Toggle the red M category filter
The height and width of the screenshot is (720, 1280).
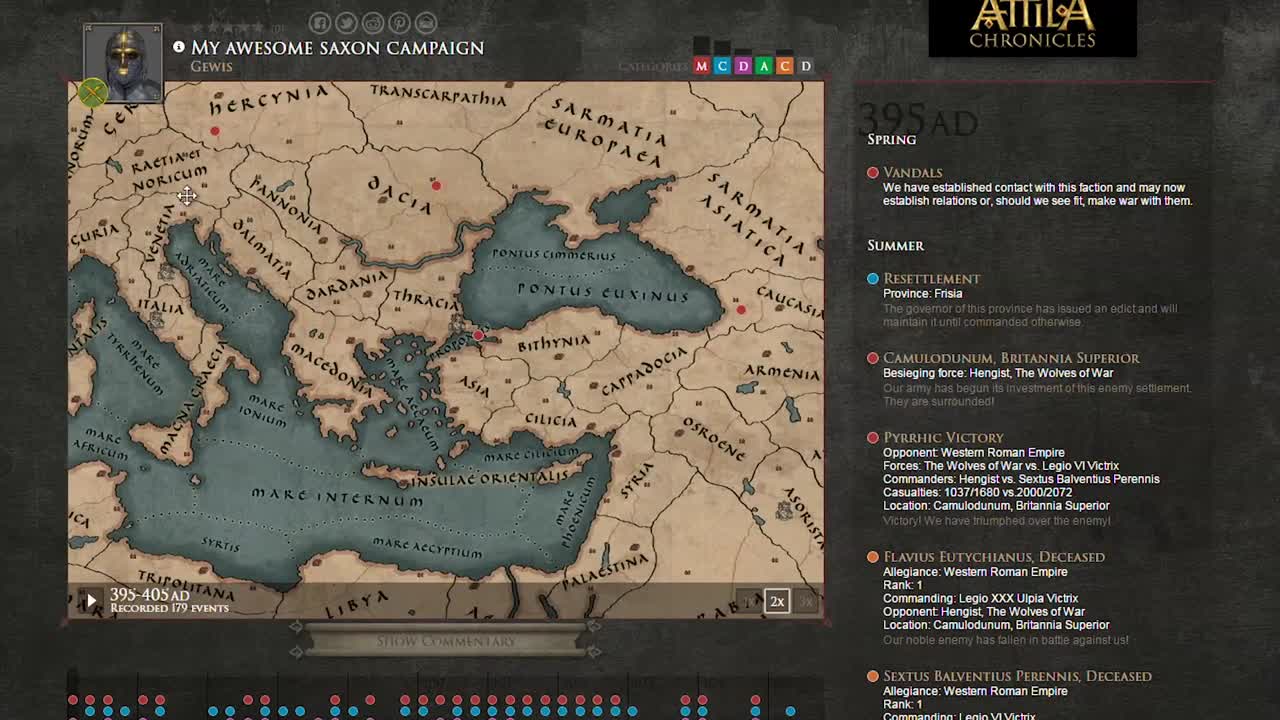point(701,66)
